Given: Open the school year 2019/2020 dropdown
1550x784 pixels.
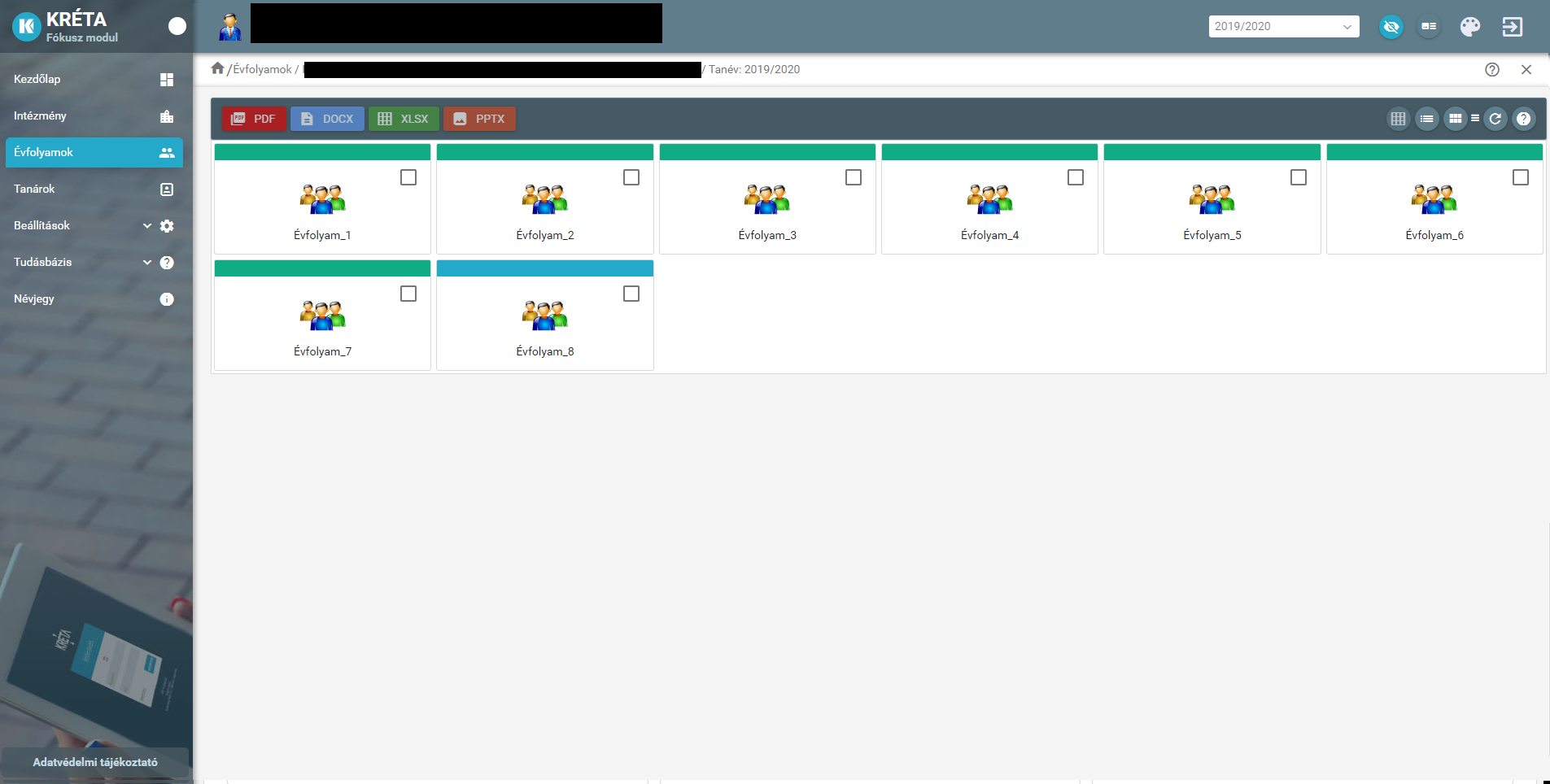Looking at the screenshot, I should click(x=1284, y=26).
